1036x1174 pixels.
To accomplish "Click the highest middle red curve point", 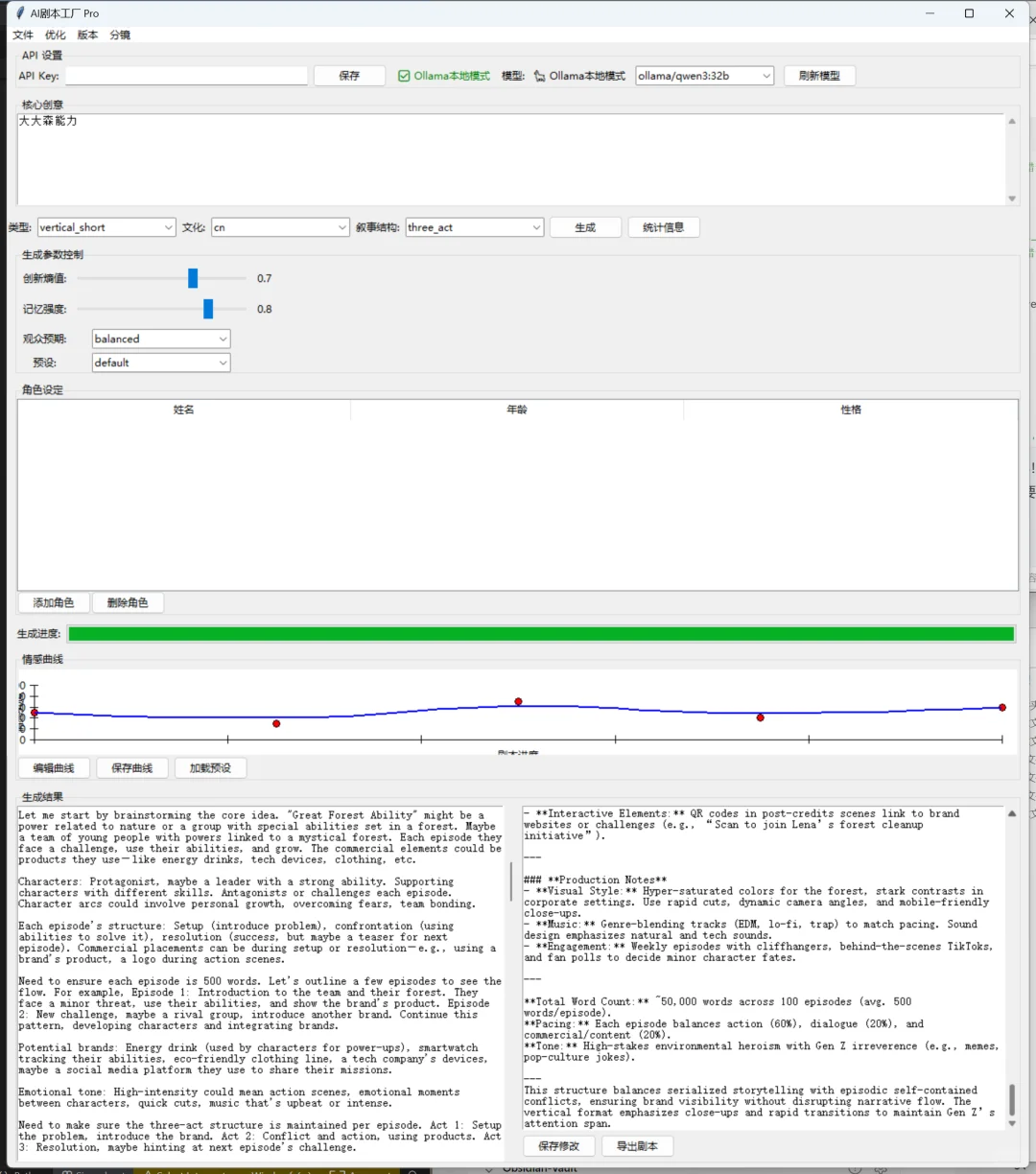I will pos(518,702).
